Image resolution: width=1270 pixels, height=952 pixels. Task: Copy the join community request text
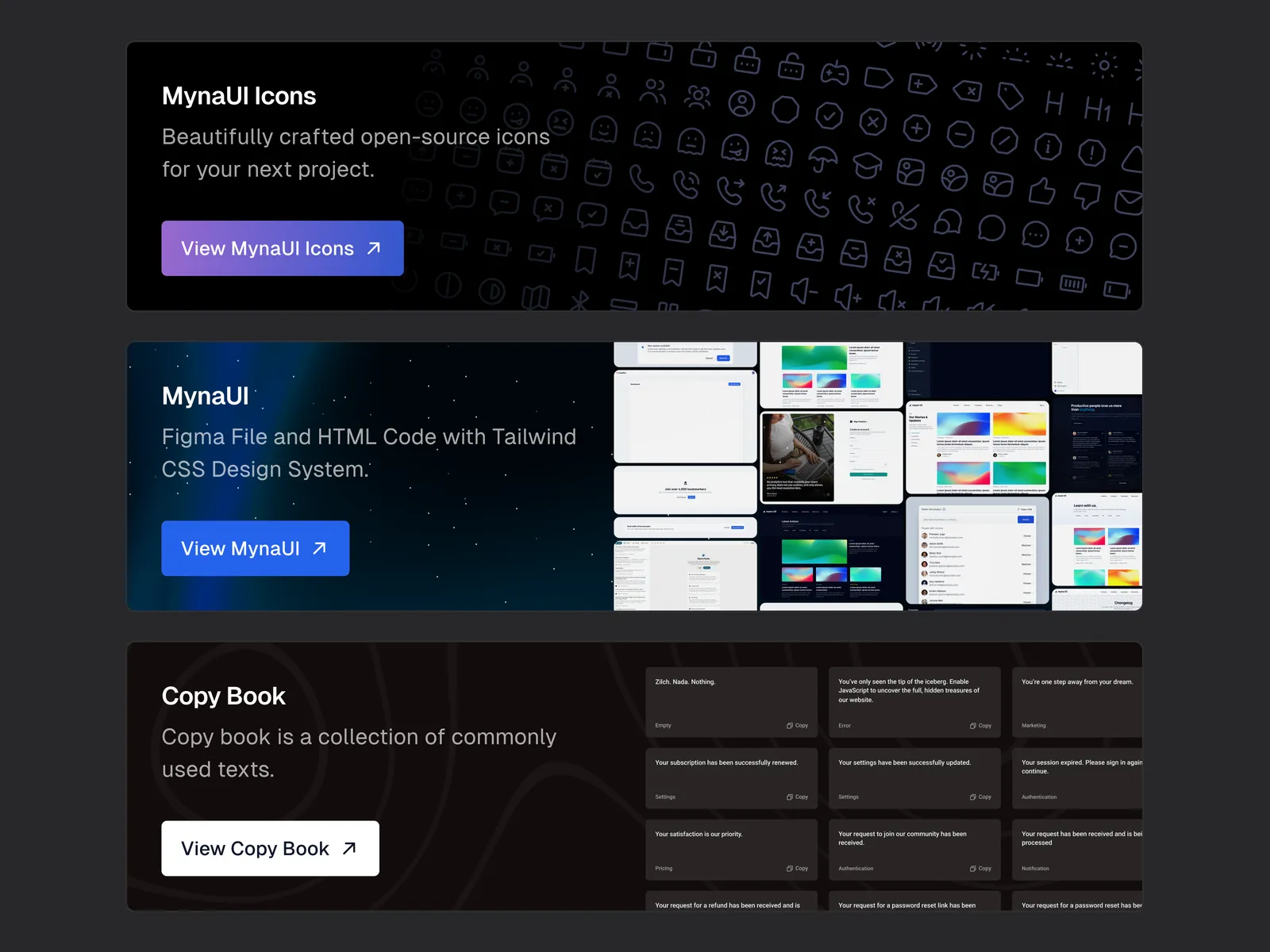(980, 868)
